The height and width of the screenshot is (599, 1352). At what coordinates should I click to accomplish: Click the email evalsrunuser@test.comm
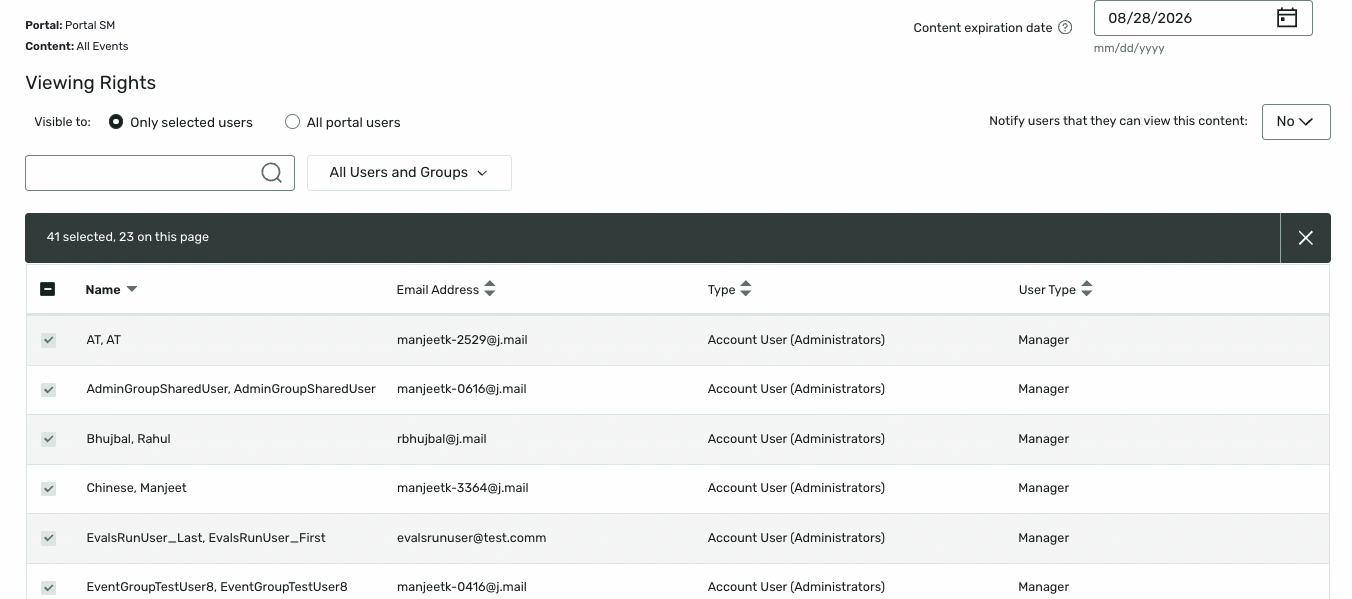click(472, 538)
